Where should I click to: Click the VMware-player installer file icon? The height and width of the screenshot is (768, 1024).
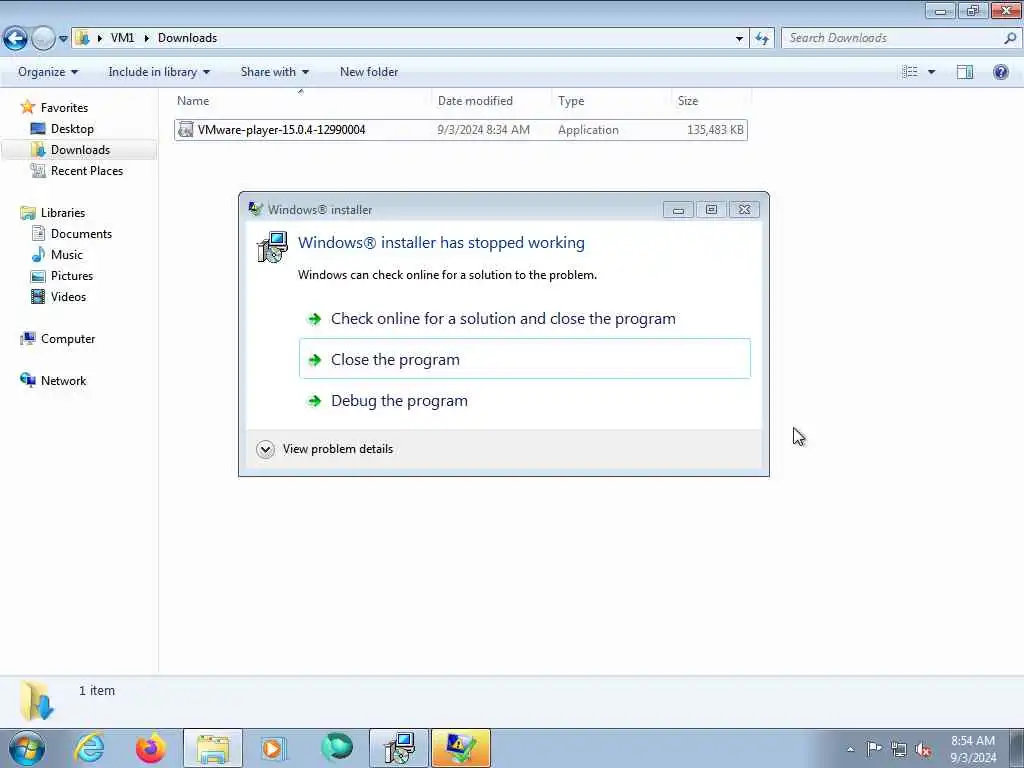tap(186, 129)
